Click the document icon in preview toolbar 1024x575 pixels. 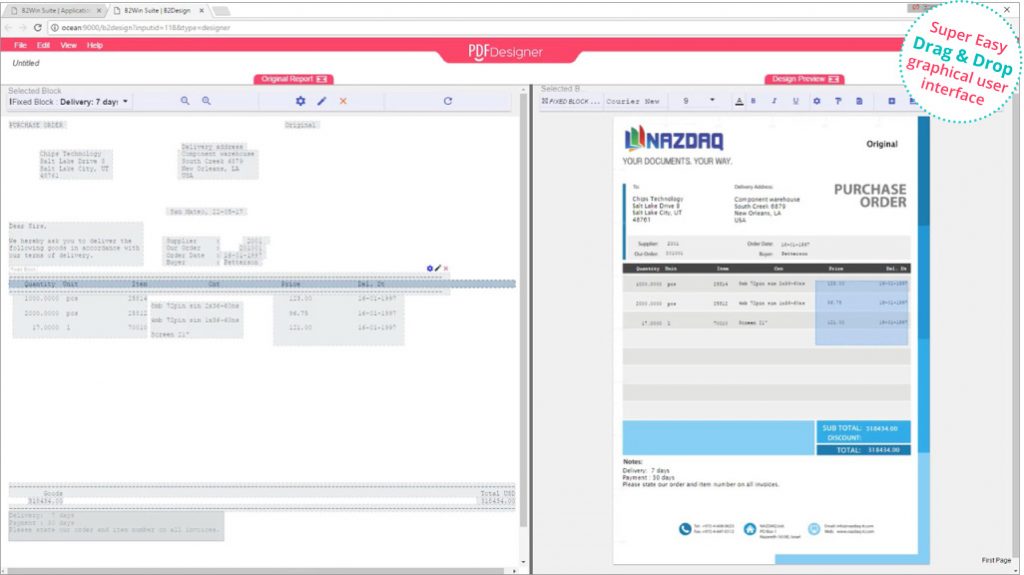tap(858, 101)
